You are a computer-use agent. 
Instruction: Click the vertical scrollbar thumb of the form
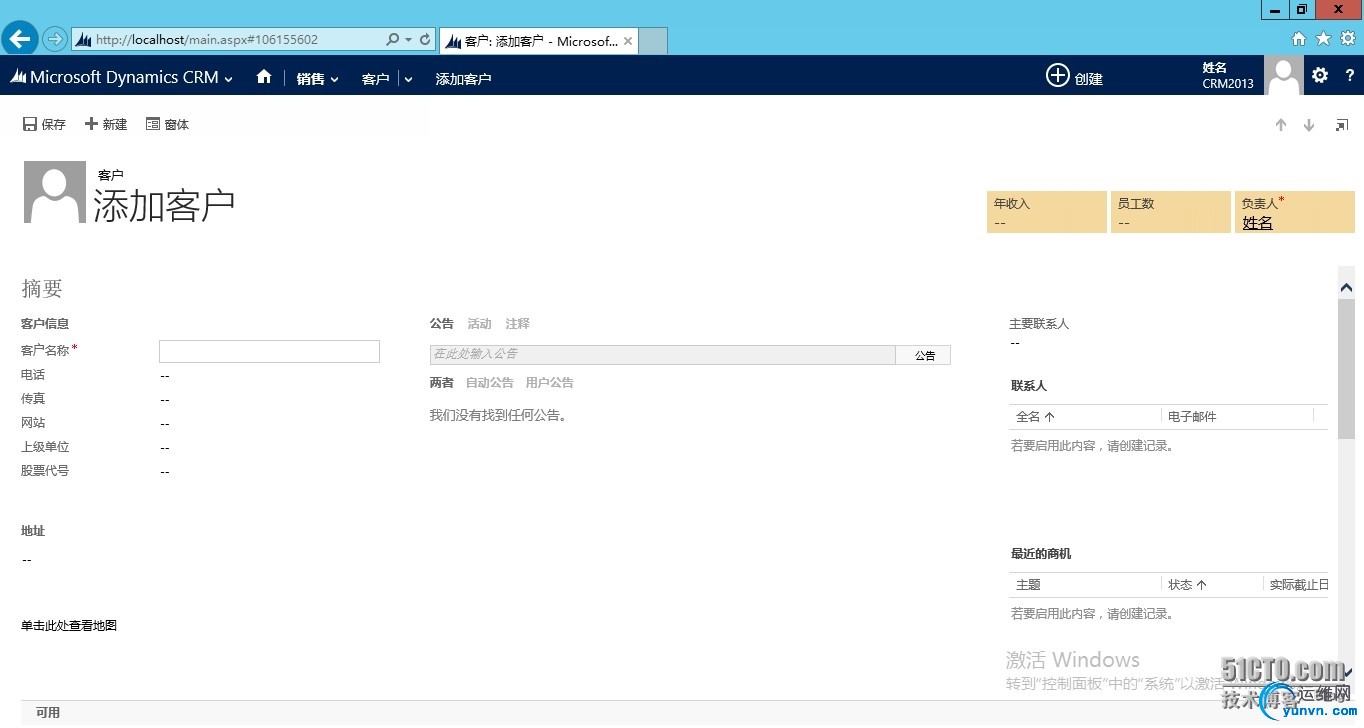pyautogui.click(x=1346, y=369)
